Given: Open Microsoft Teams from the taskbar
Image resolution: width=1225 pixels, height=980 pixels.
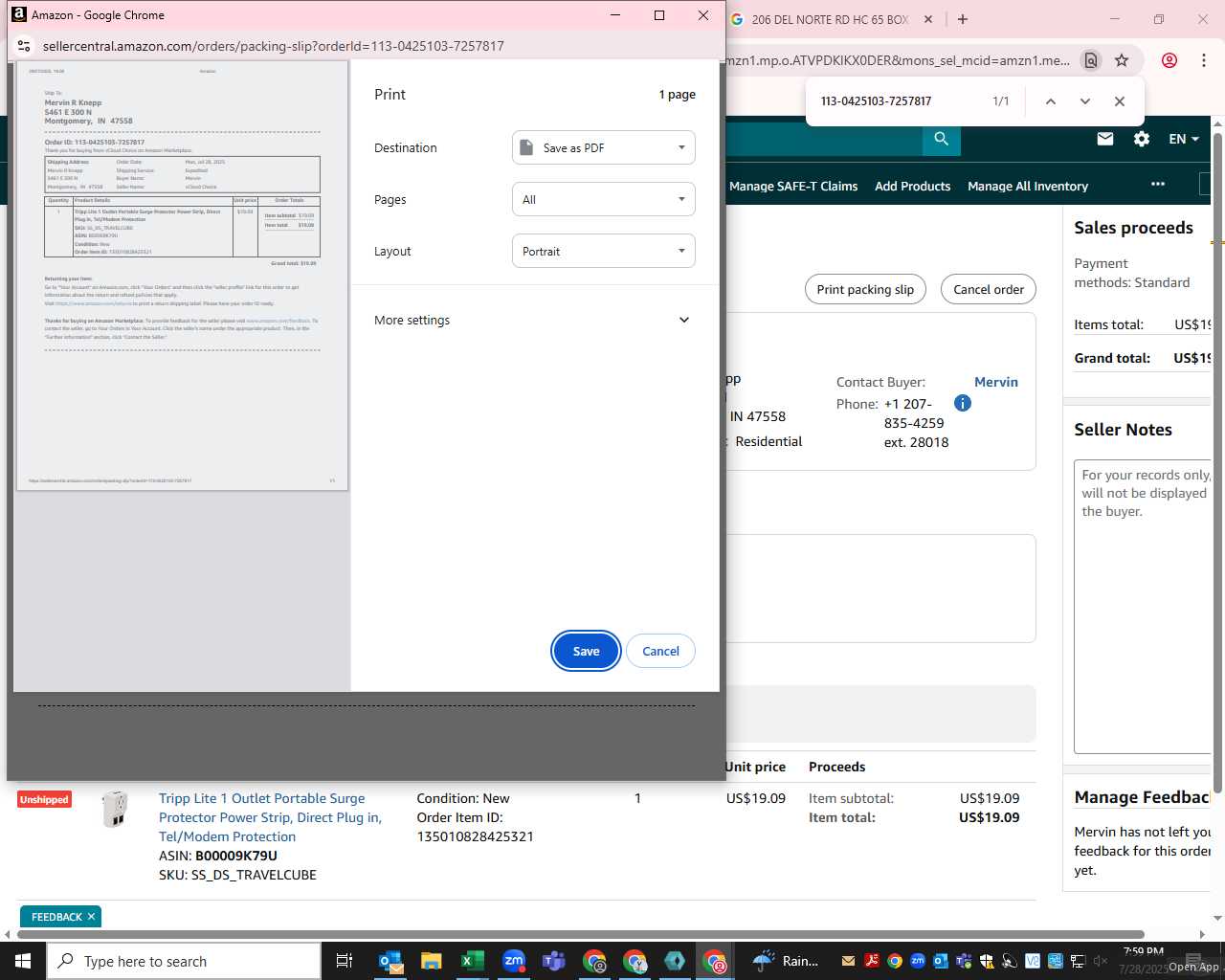Looking at the screenshot, I should pos(554,961).
